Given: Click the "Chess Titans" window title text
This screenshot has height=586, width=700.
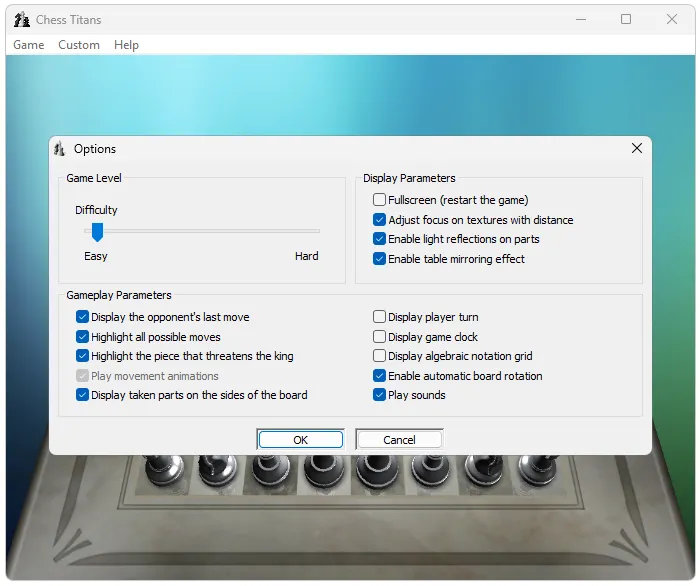Looking at the screenshot, I should [68, 20].
